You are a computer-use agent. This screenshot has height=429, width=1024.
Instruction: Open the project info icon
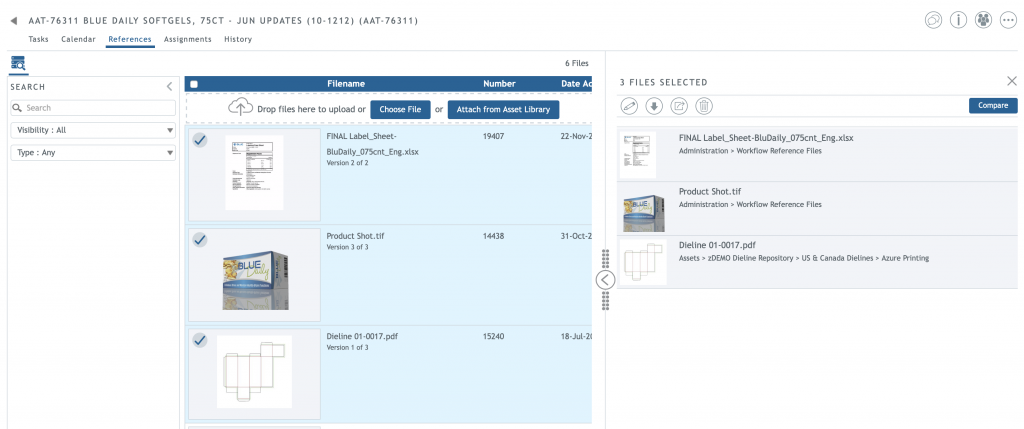(958, 20)
